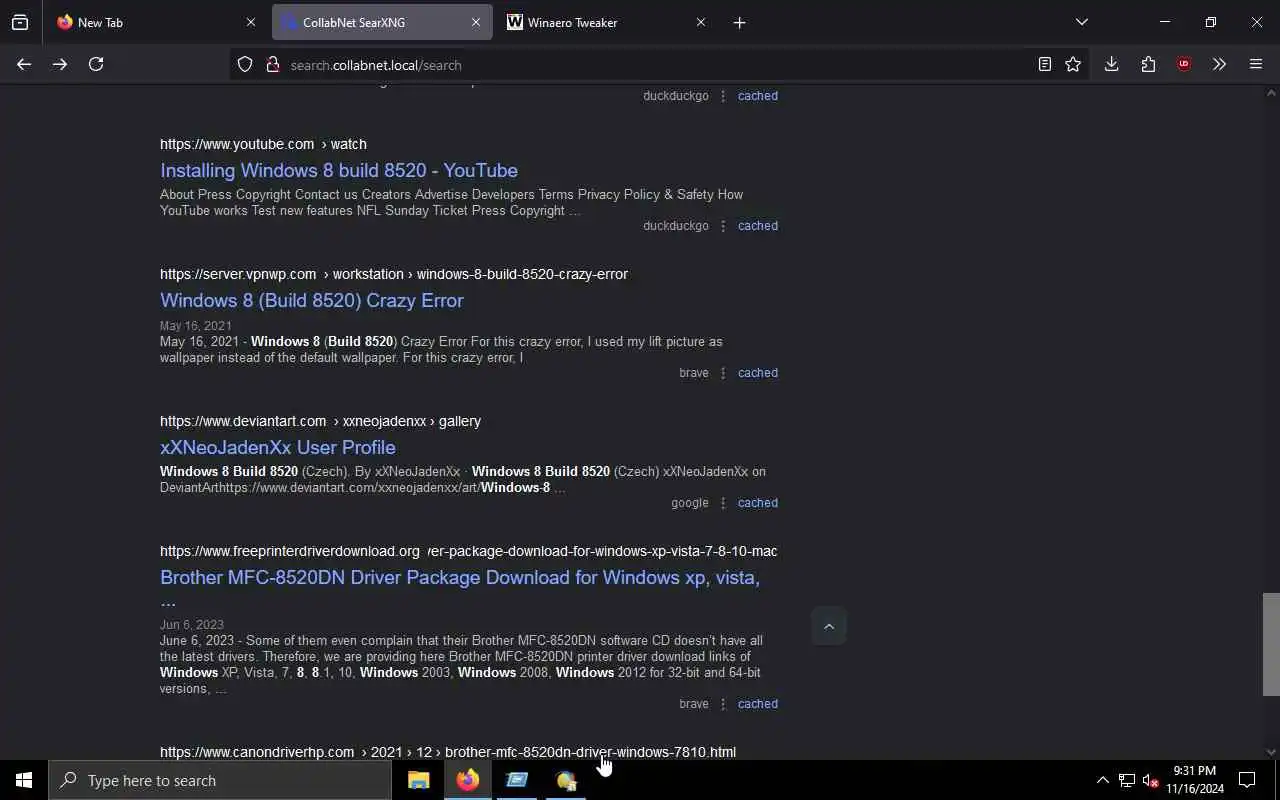View site security lock information
This screenshot has width=1280, height=800.
coord(272,64)
